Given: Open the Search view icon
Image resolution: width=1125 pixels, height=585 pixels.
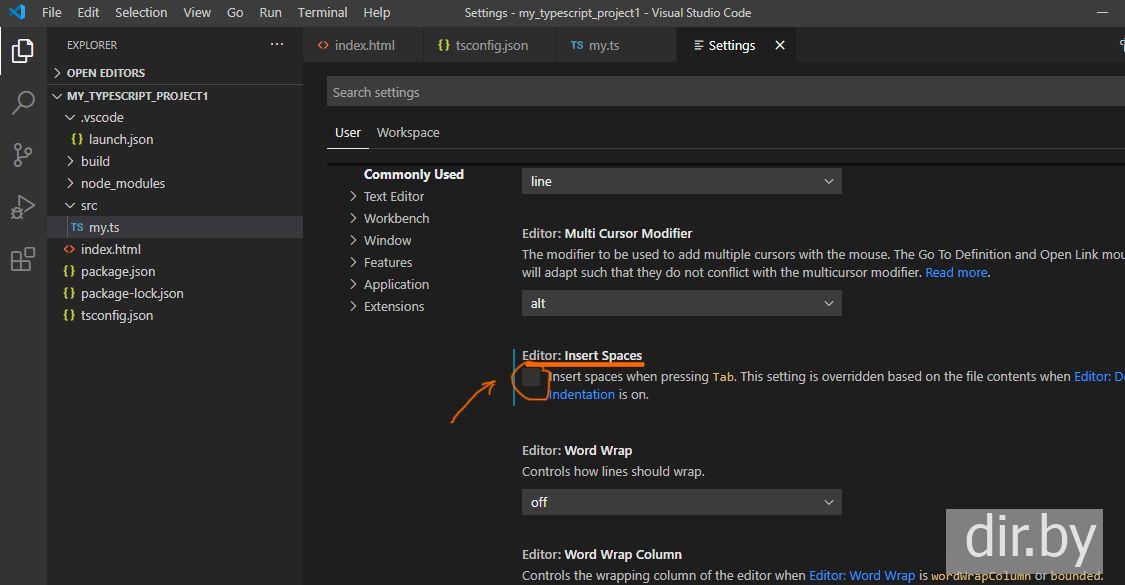Looking at the screenshot, I should pyautogui.click(x=22, y=103).
